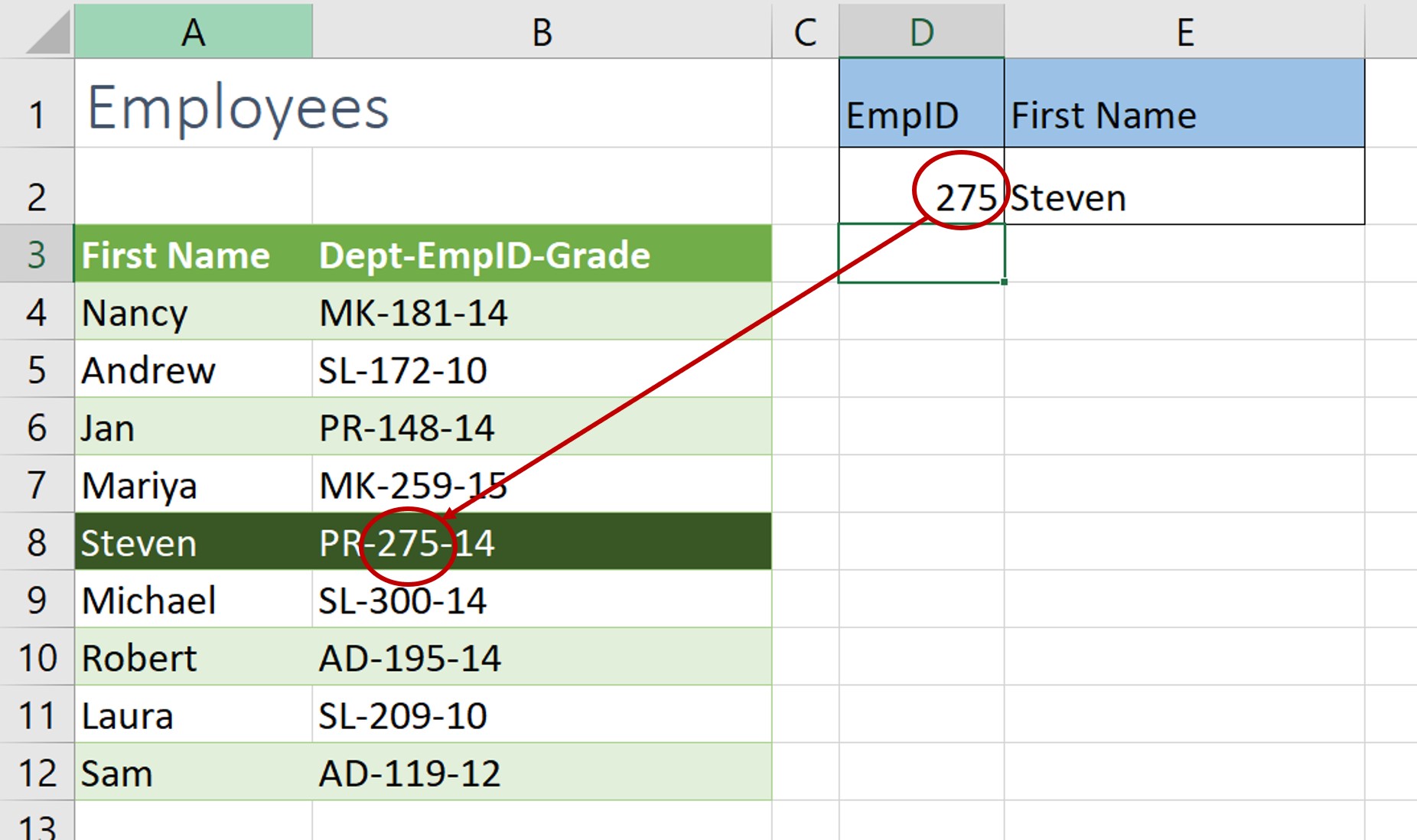Select row 4 header
Screen dimensions: 1417x840
click(x=37, y=311)
